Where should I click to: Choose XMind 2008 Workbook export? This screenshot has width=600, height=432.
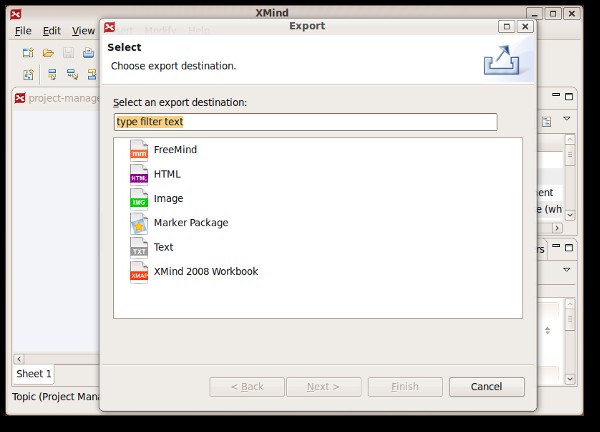click(194, 272)
